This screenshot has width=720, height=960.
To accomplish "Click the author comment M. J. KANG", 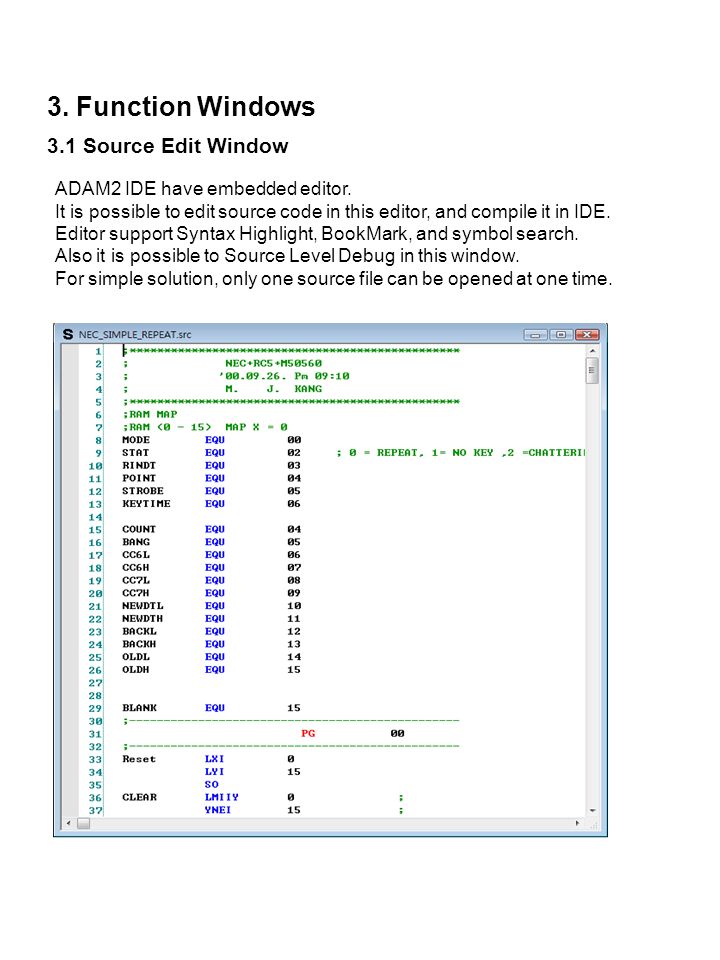I will click(x=273, y=389).
